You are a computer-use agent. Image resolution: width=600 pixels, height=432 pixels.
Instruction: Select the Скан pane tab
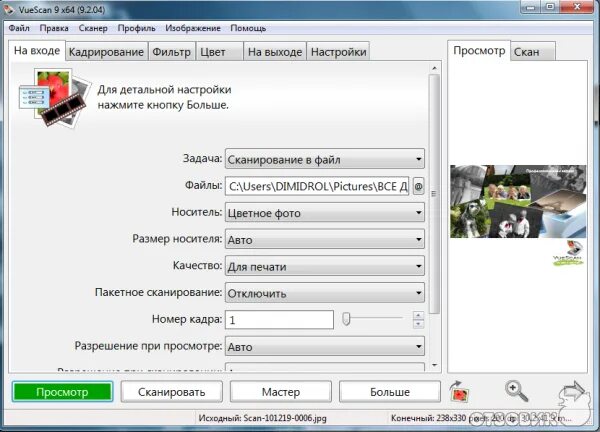coord(533,52)
